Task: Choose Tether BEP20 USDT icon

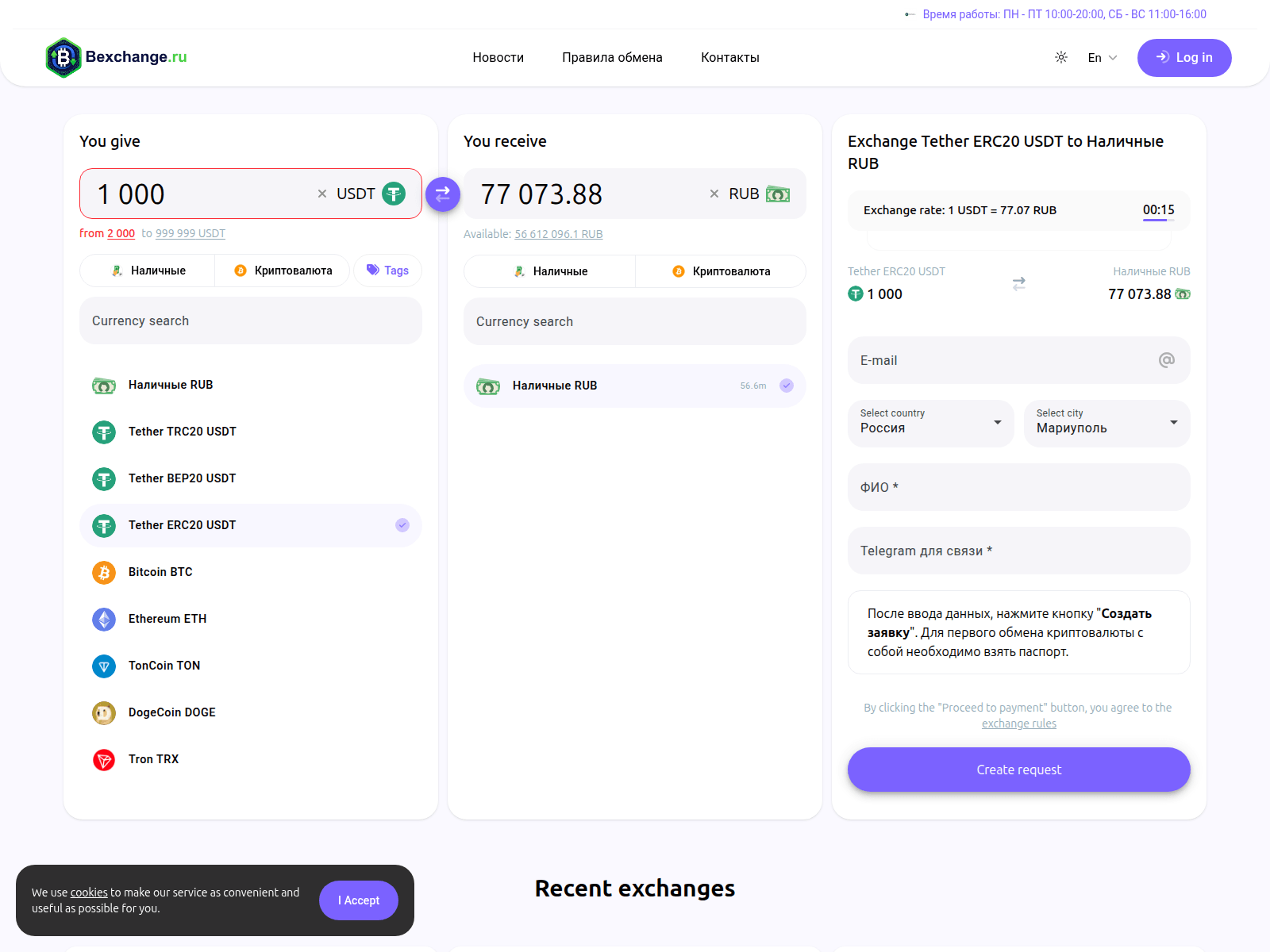Action: point(104,479)
